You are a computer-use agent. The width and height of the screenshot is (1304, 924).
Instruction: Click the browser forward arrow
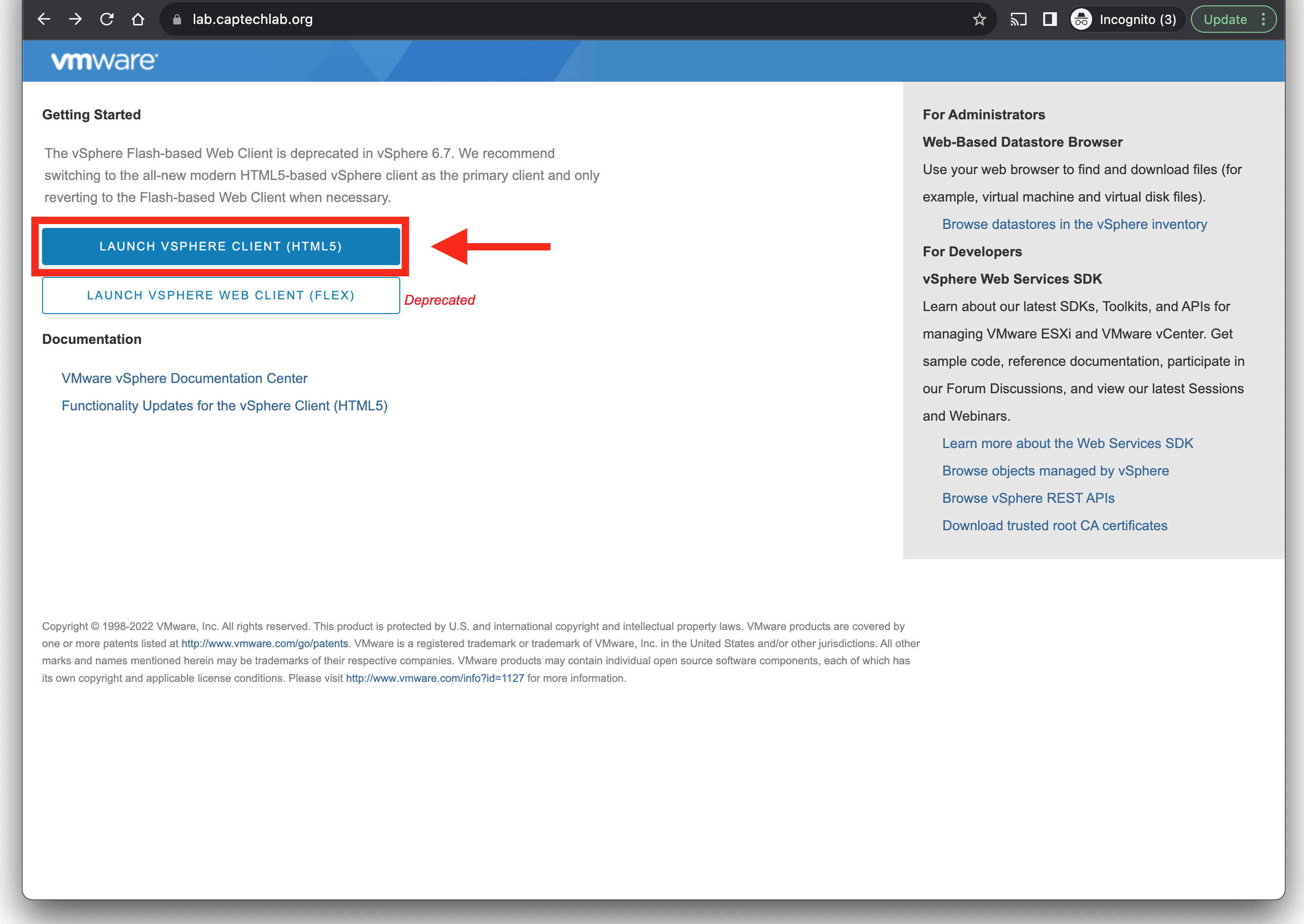tap(75, 20)
